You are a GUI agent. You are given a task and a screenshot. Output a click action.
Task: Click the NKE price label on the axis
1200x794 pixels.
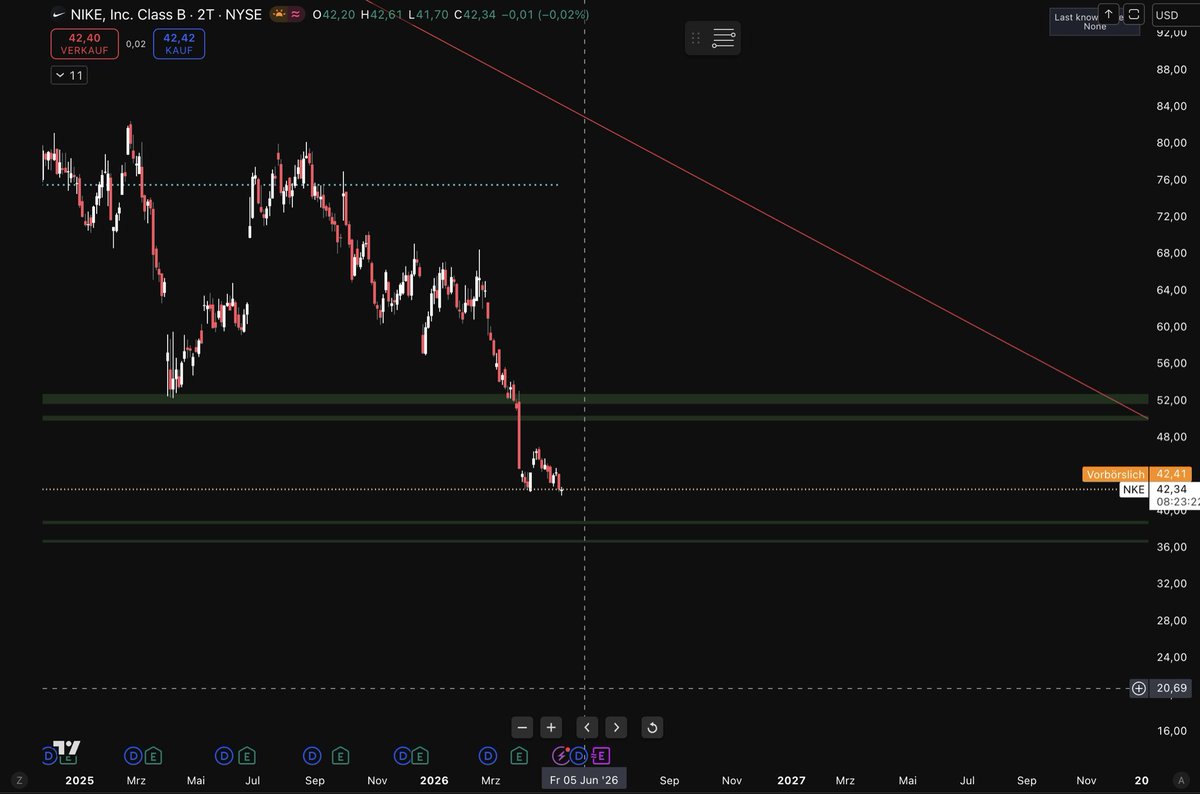[x=1133, y=489]
